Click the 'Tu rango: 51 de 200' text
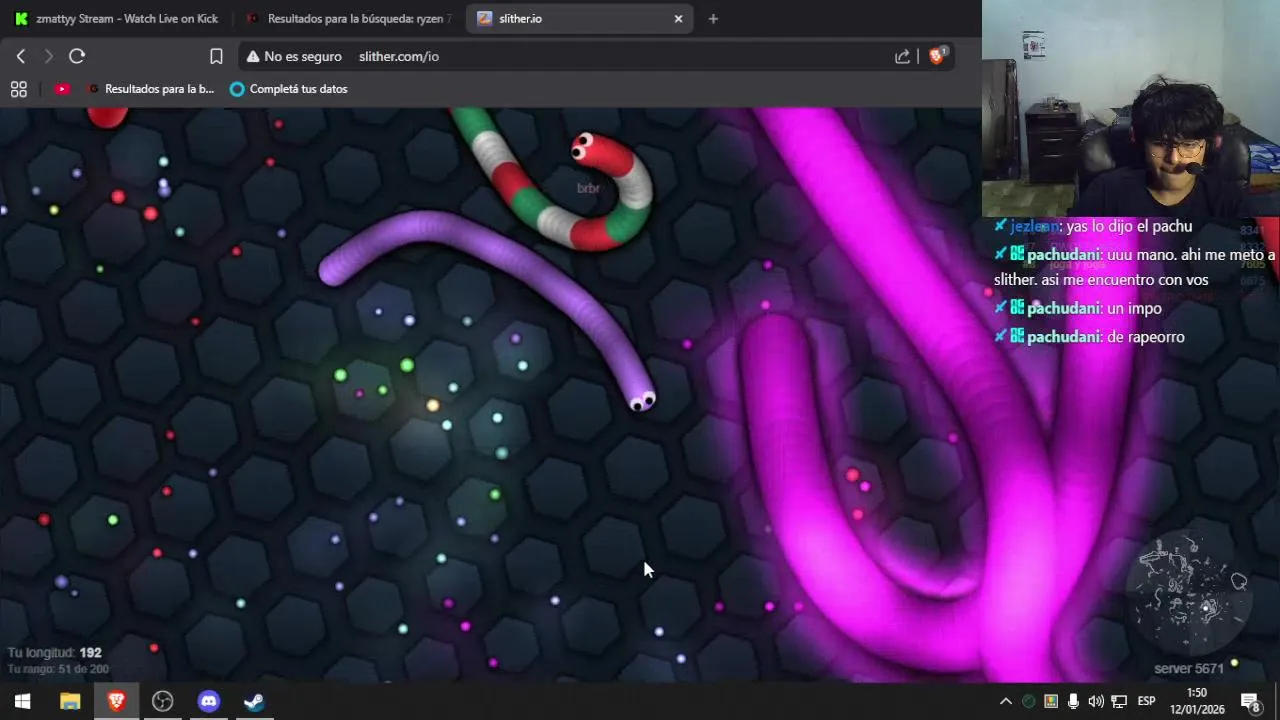Image resolution: width=1280 pixels, height=720 pixels. tap(58, 669)
